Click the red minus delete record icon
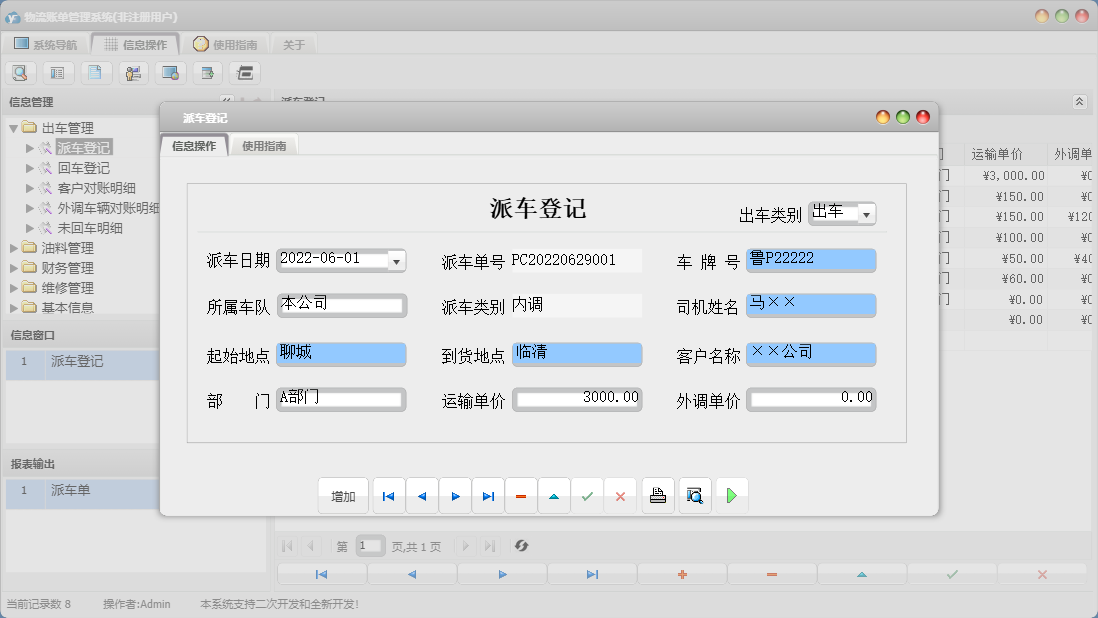1098x618 pixels. coord(521,495)
